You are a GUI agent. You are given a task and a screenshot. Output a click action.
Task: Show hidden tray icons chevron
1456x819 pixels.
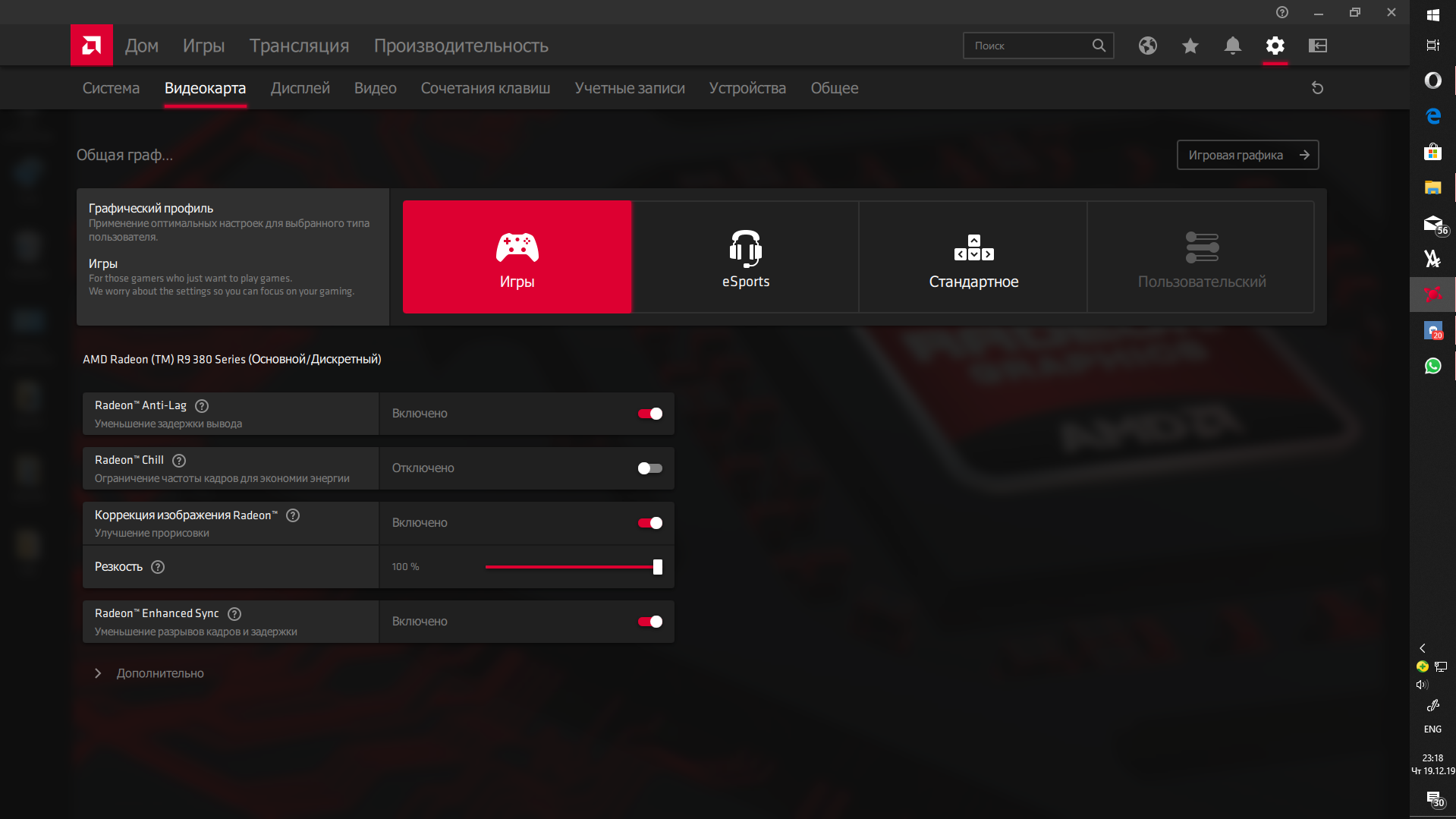click(x=1423, y=648)
